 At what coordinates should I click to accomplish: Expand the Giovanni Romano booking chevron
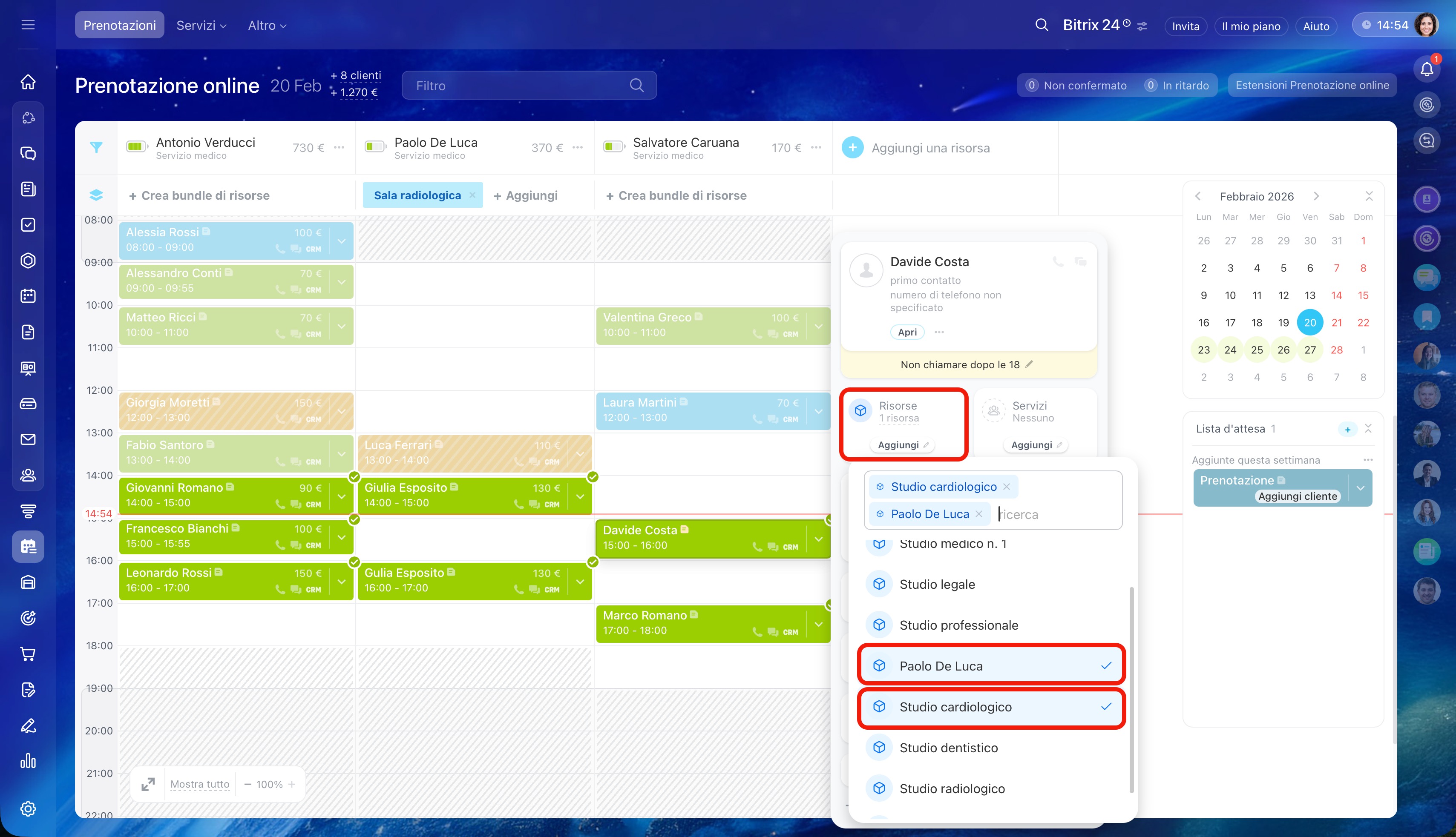point(342,496)
